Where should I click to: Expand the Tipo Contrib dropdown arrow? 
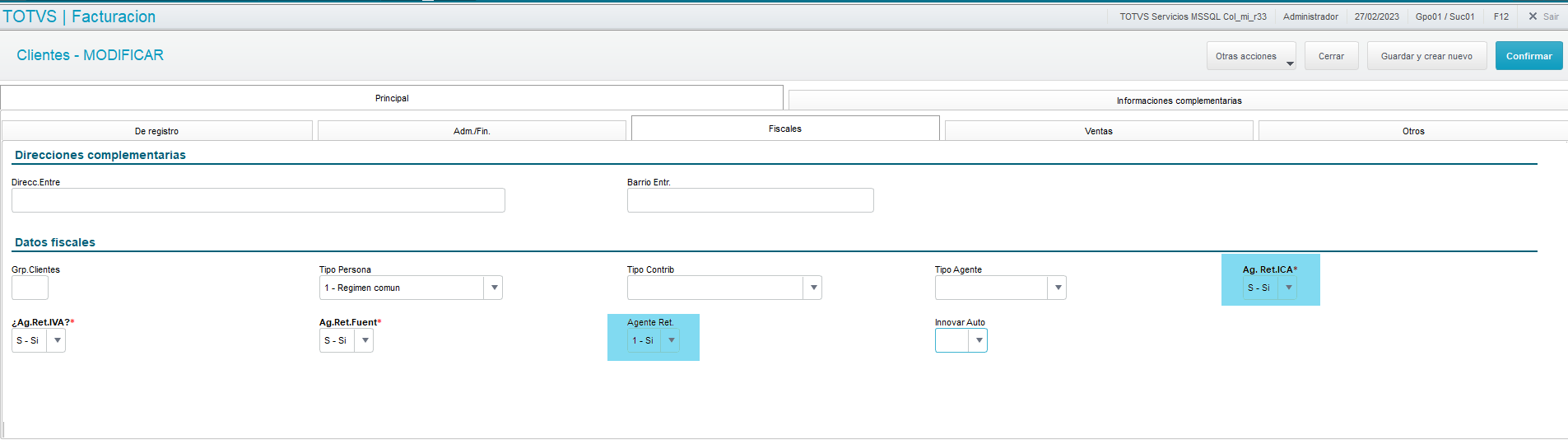click(813, 288)
